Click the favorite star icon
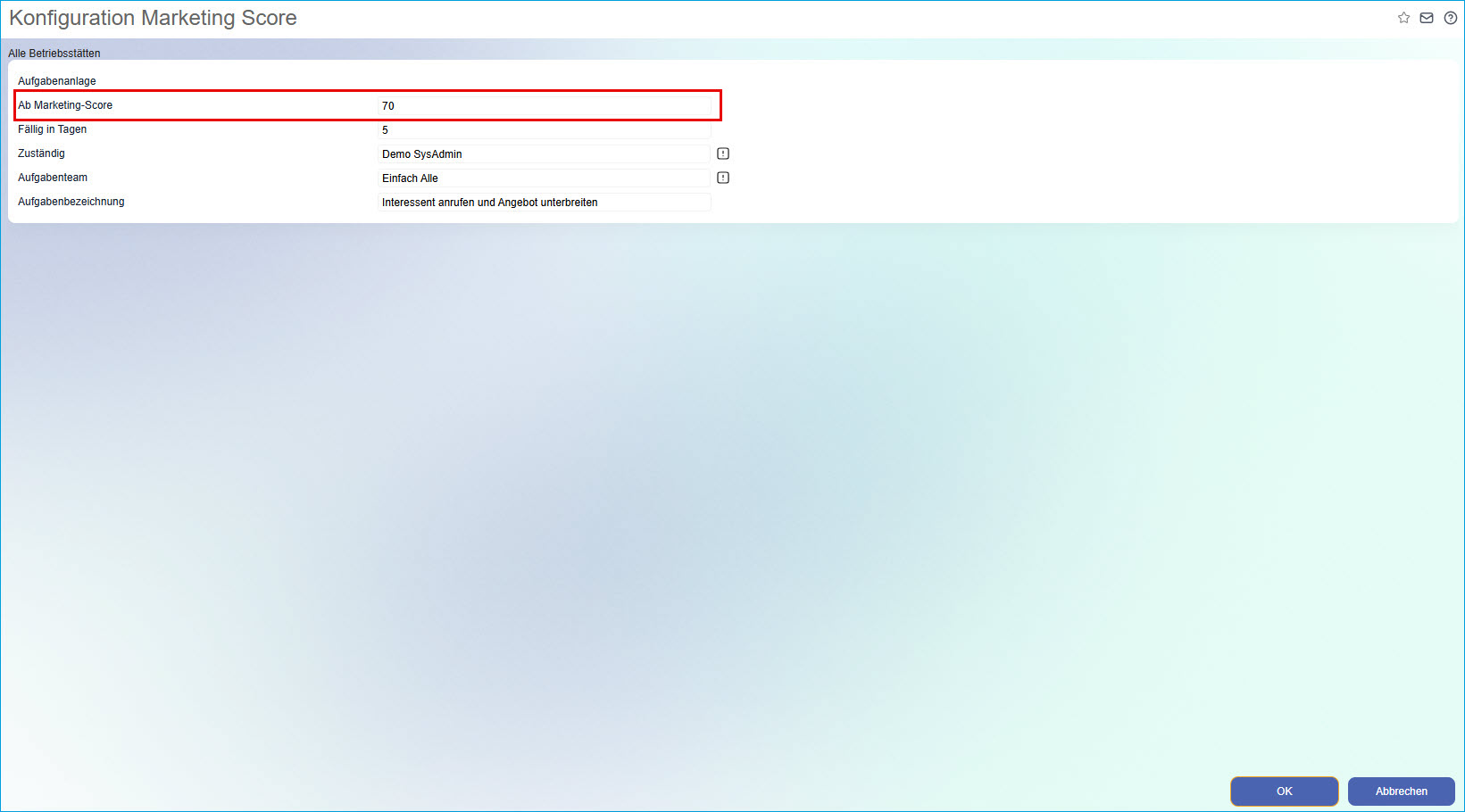This screenshot has height=812, width=1465. [1403, 18]
